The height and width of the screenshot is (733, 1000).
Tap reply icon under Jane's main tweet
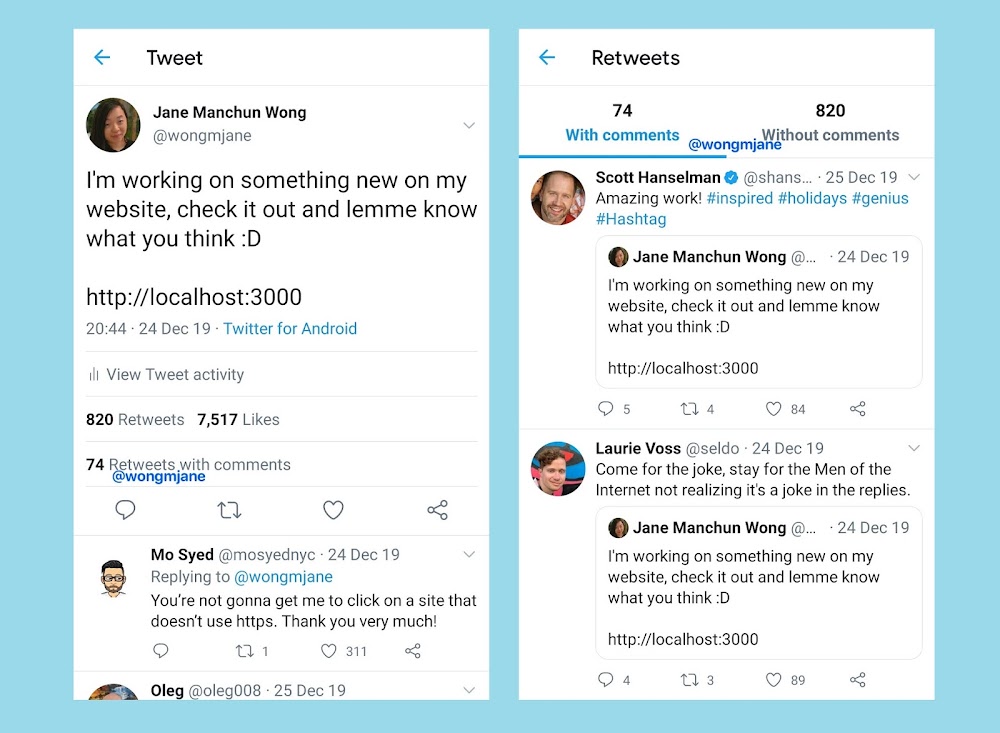coord(125,510)
